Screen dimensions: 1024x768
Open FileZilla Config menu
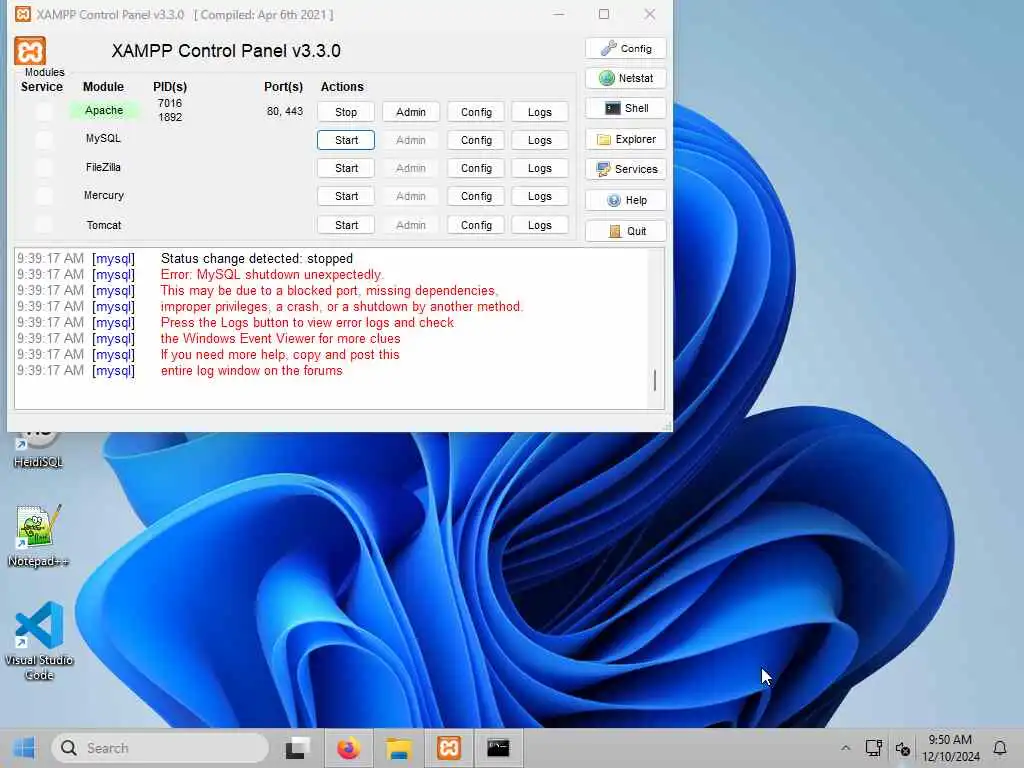coord(476,168)
